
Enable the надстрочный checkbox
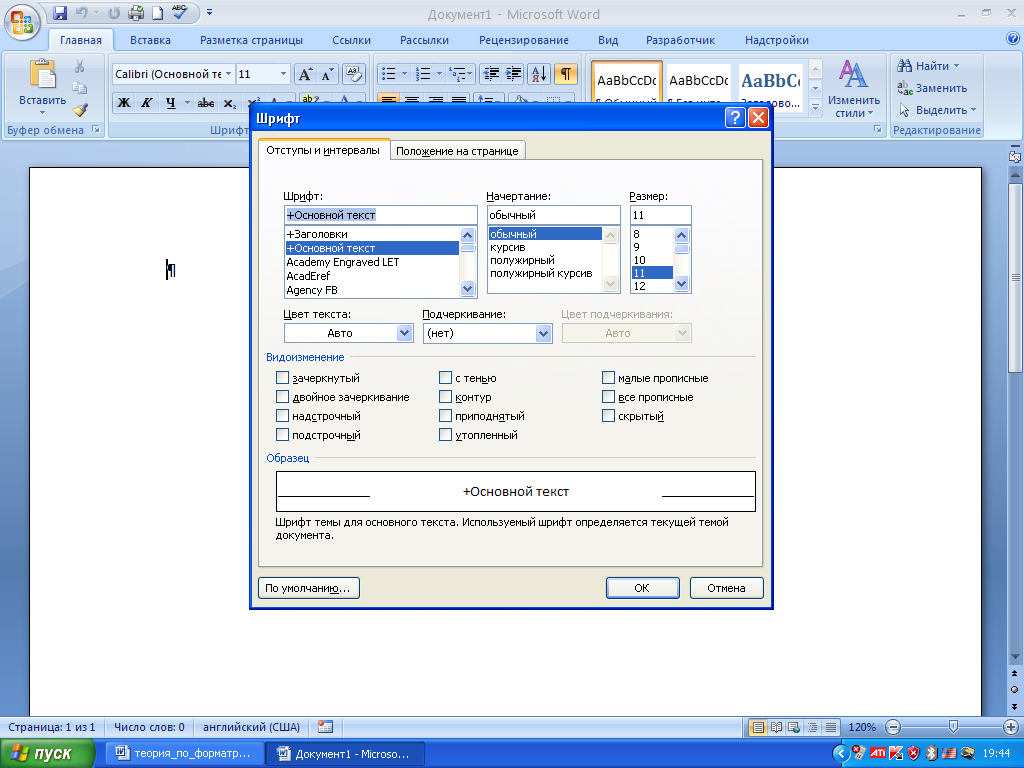click(282, 415)
